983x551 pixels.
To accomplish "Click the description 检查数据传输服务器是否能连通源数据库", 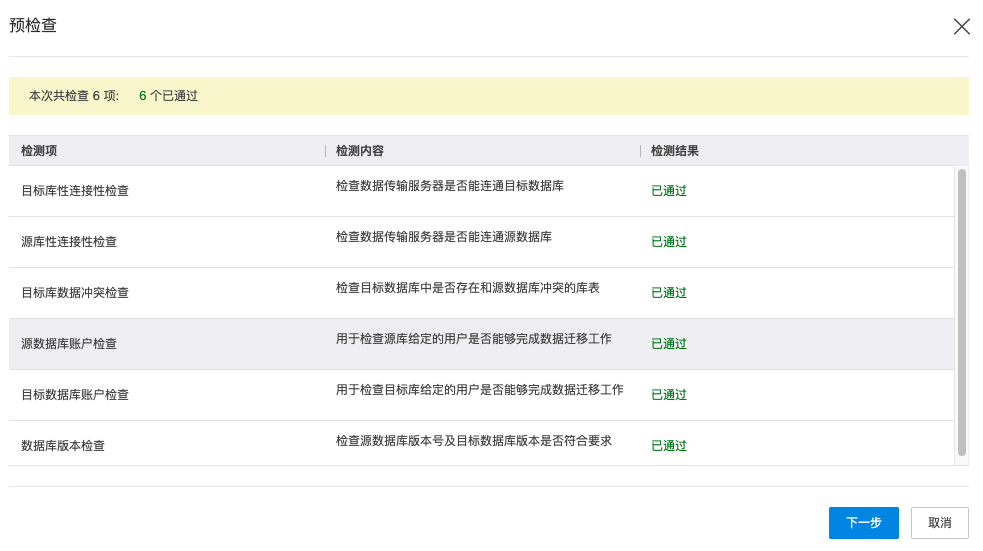I will coord(444,237).
